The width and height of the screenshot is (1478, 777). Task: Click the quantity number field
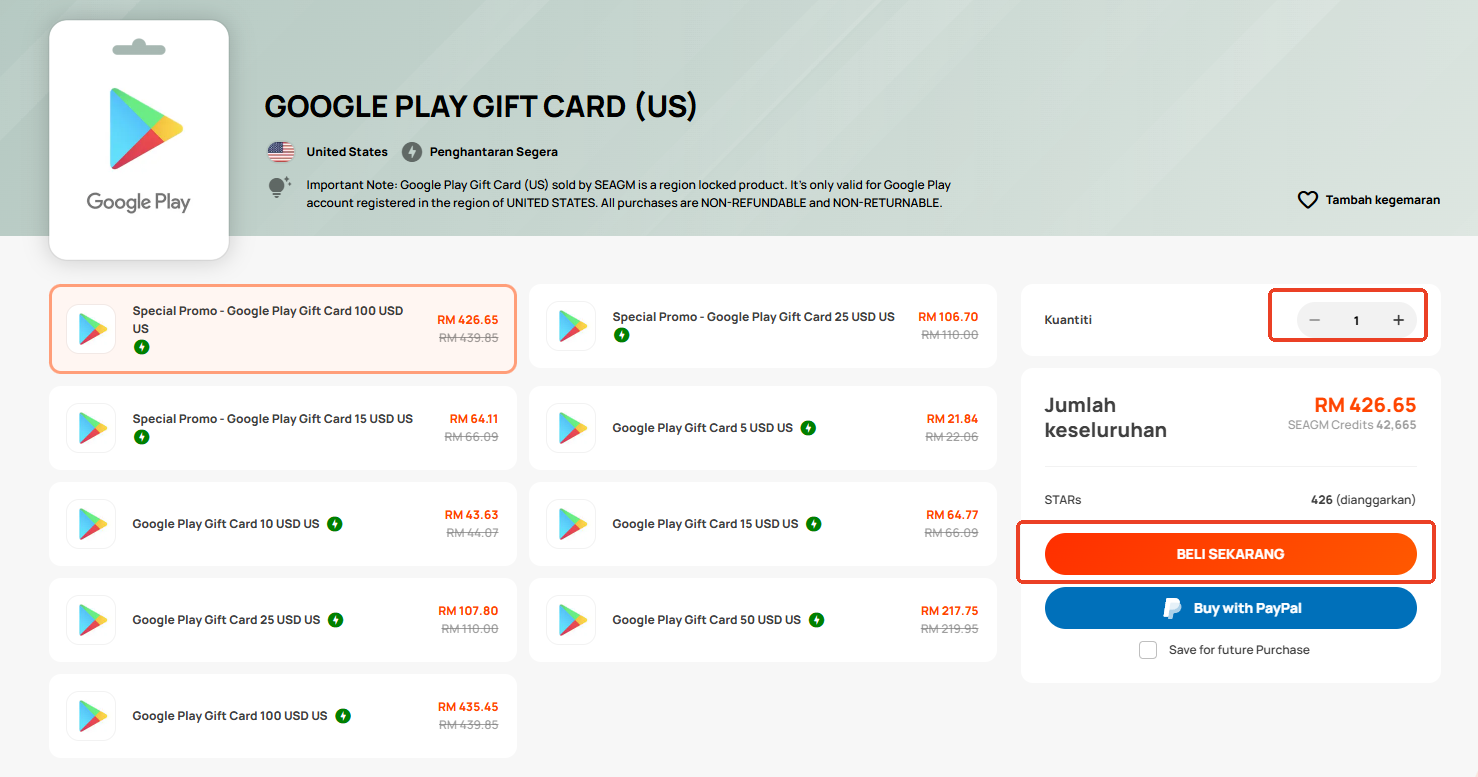pyautogui.click(x=1356, y=320)
